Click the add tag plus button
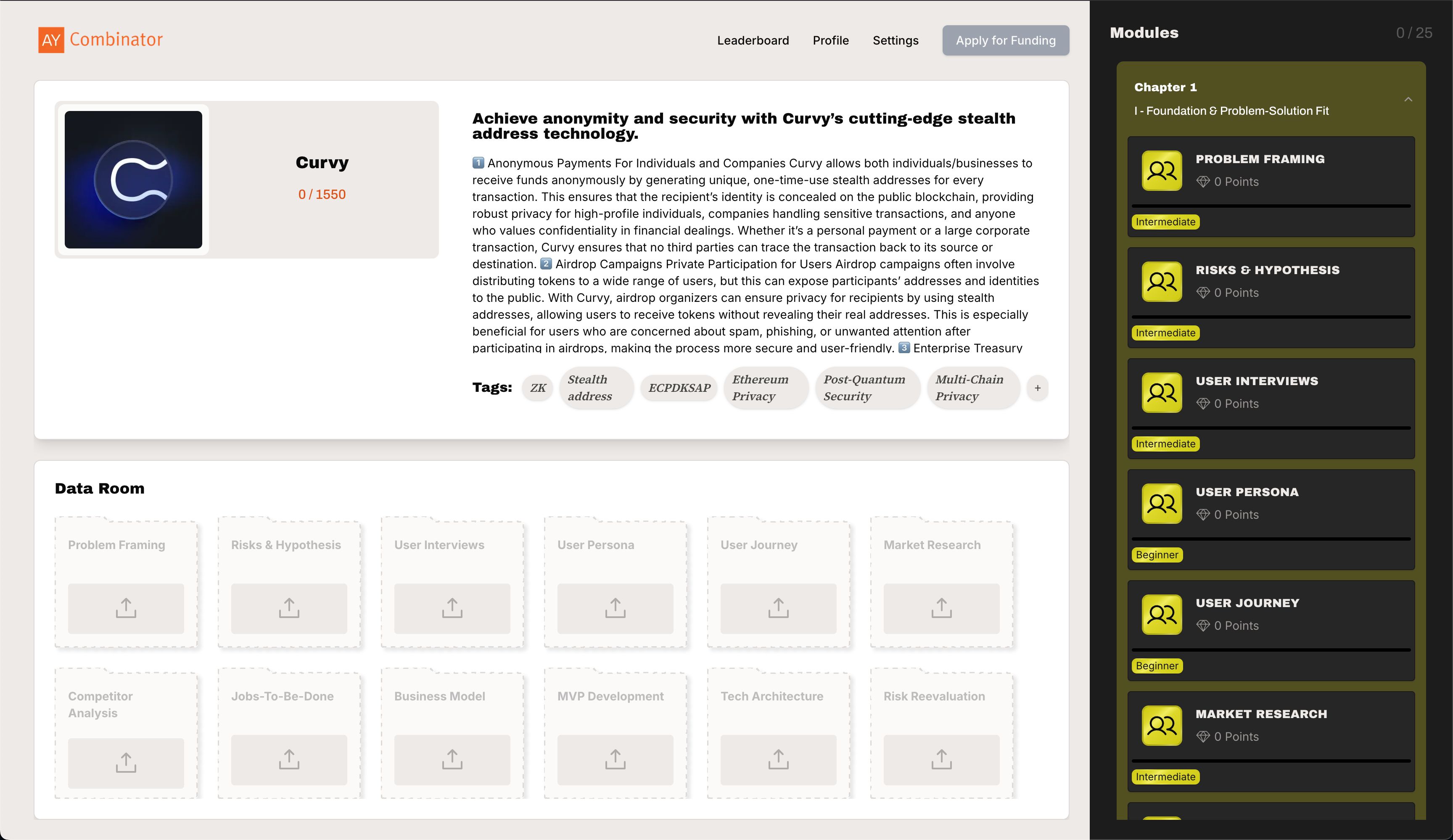Image resolution: width=1453 pixels, height=840 pixels. tap(1037, 388)
